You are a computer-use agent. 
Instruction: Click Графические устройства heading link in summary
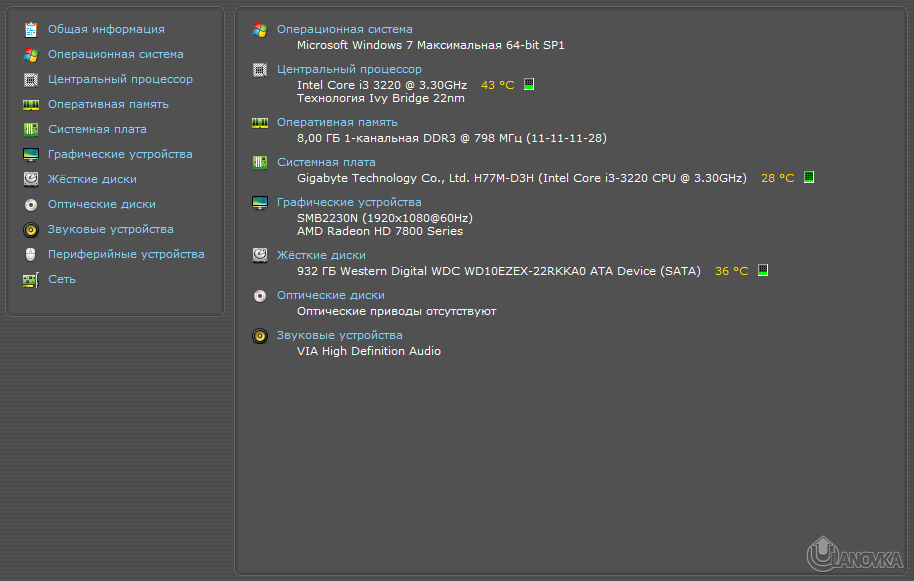click(x=349, y=202)
